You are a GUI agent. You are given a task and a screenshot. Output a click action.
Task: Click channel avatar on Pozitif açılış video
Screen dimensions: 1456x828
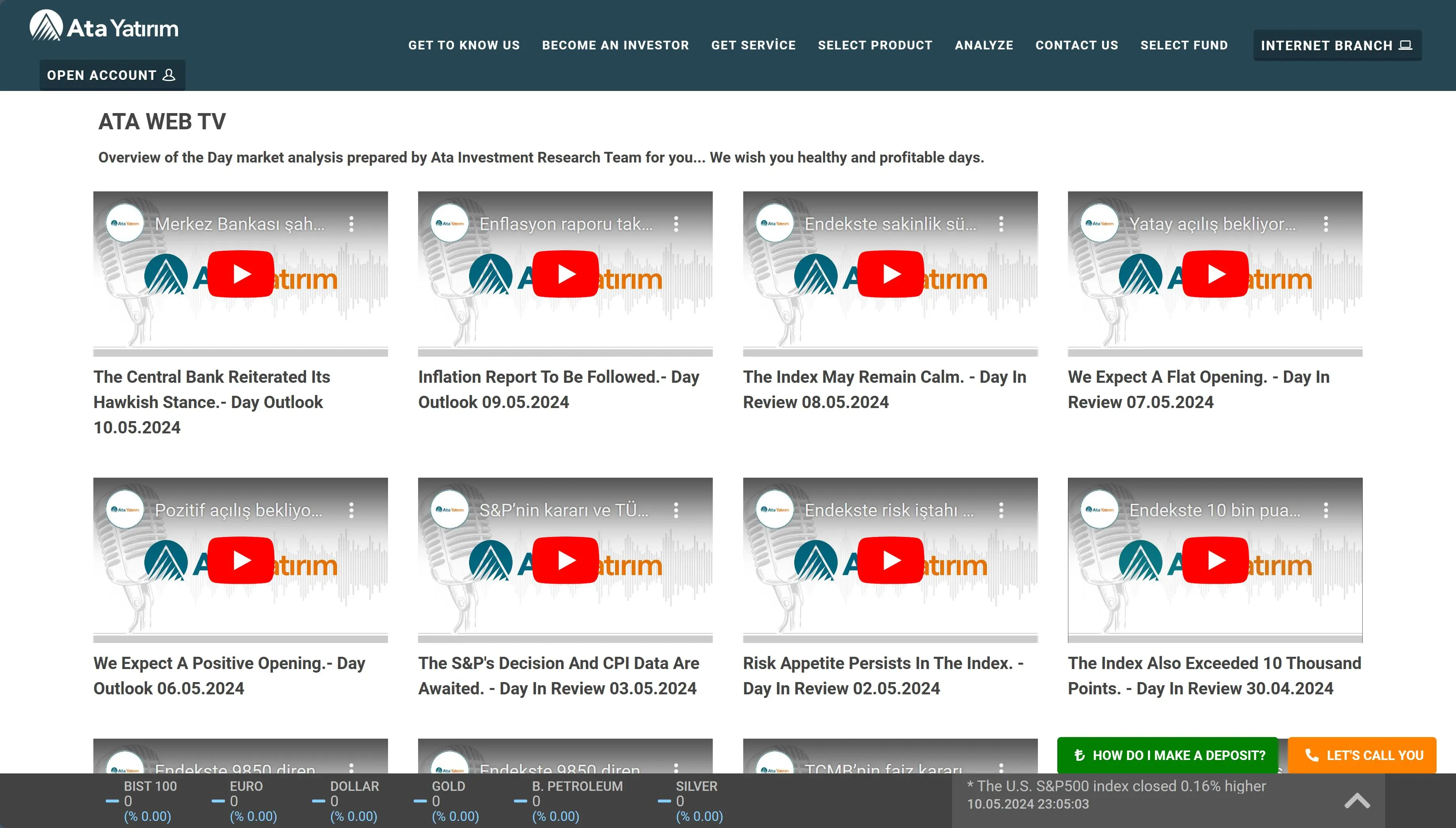[x=125, y=510]
